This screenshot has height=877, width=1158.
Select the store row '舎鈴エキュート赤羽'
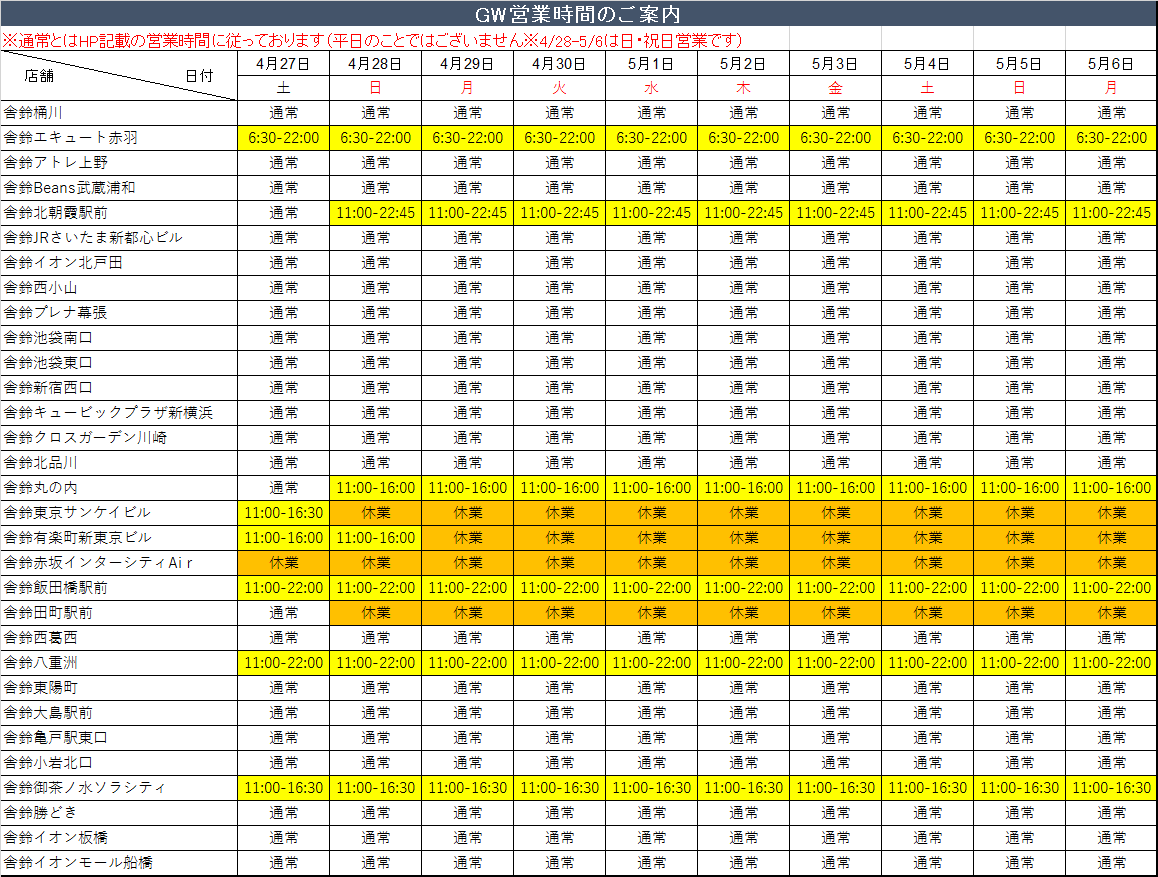(579, 137)
